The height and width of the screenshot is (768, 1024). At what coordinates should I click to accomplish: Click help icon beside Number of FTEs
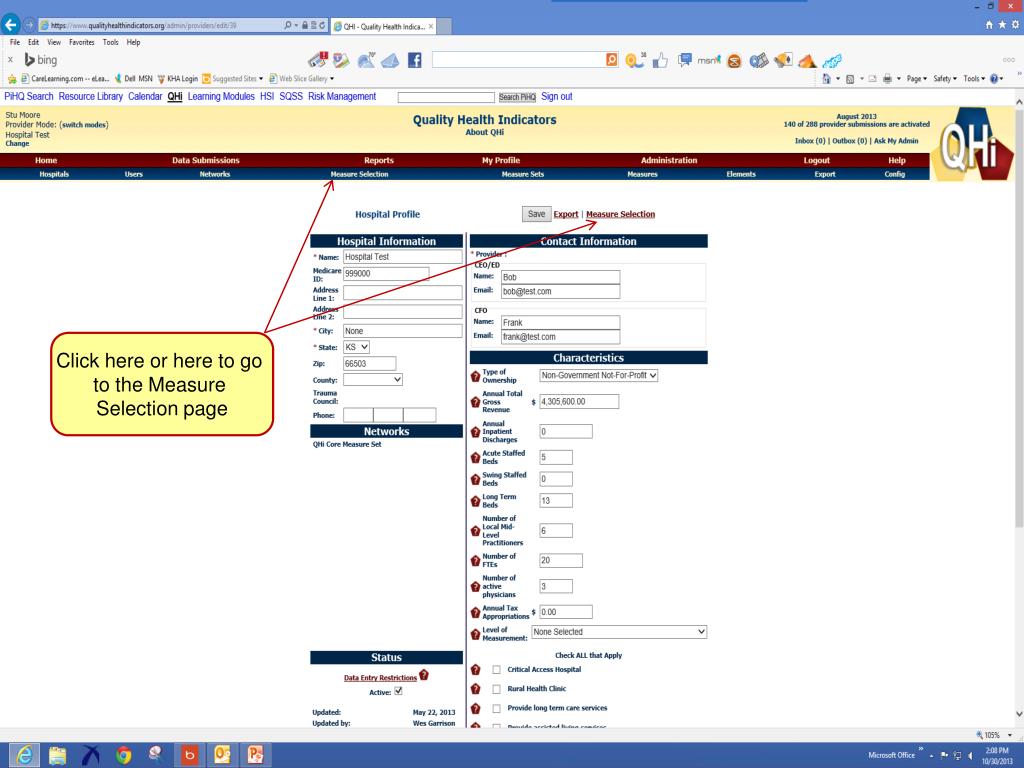pyautogui.click(x=475, y=560)
